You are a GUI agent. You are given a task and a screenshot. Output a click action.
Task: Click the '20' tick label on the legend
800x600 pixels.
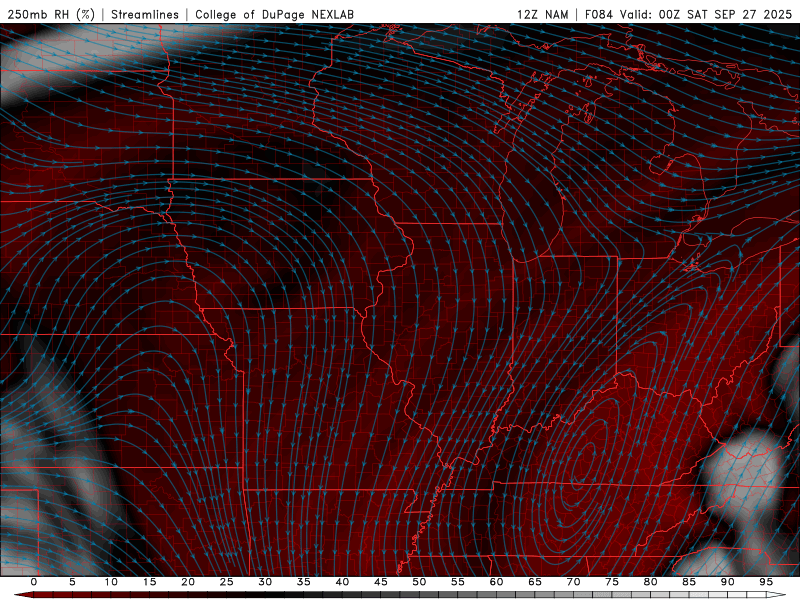(188, 582)
